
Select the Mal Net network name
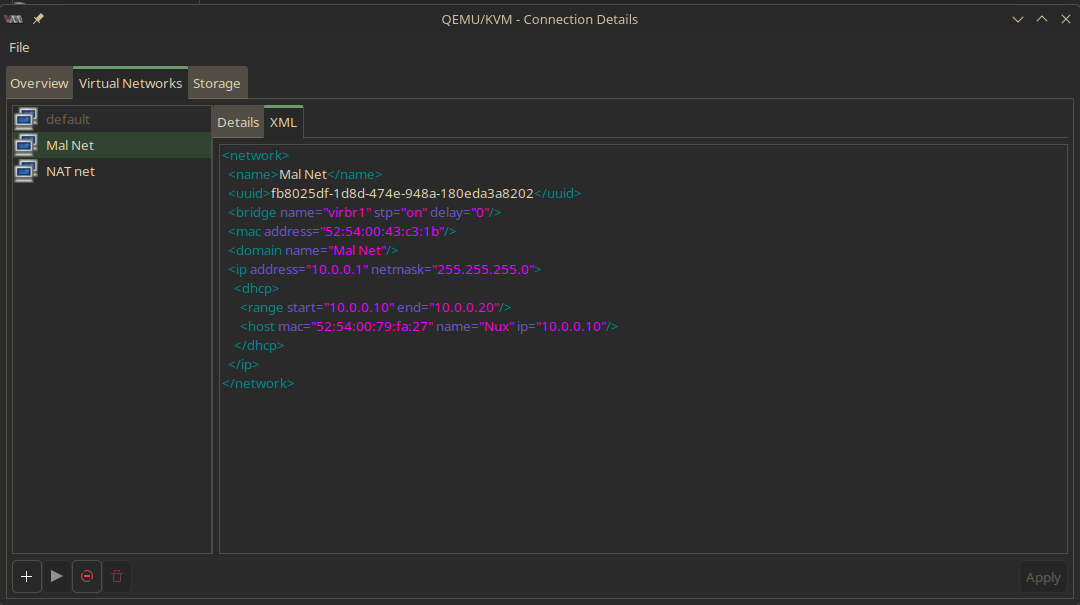coord(70,145)
